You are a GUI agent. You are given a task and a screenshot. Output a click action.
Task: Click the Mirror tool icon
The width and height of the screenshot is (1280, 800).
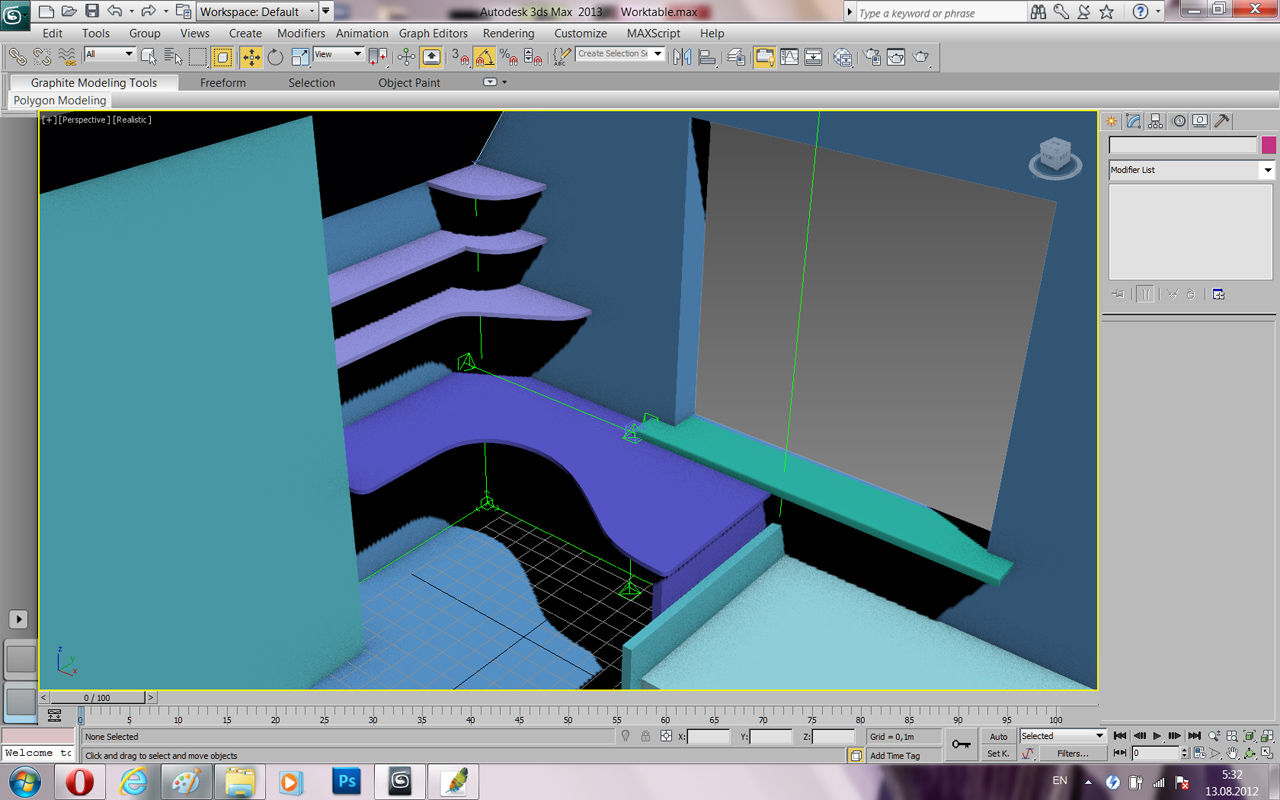(682, 57)
